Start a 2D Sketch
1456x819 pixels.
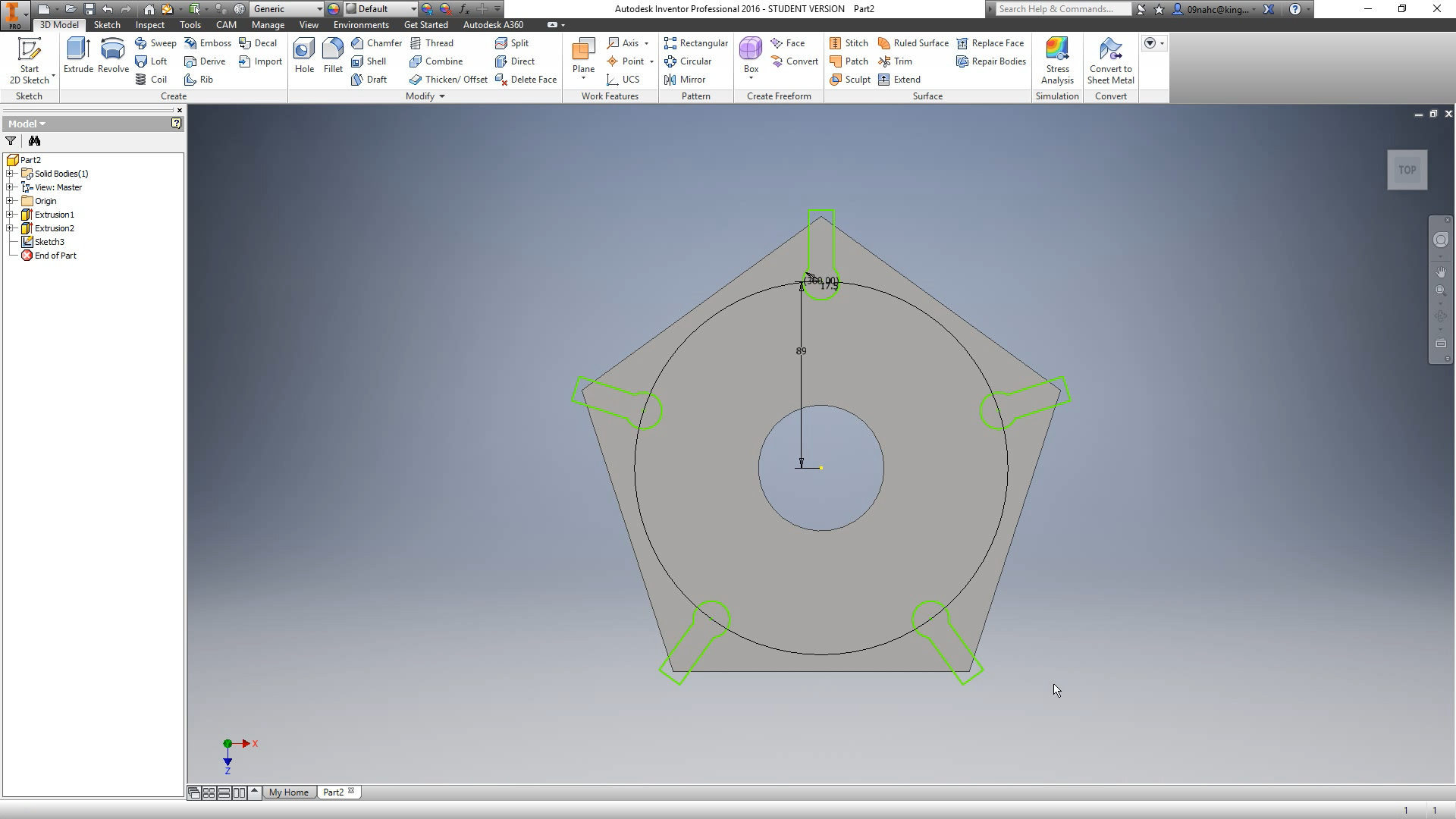click(x=30, y=61)
